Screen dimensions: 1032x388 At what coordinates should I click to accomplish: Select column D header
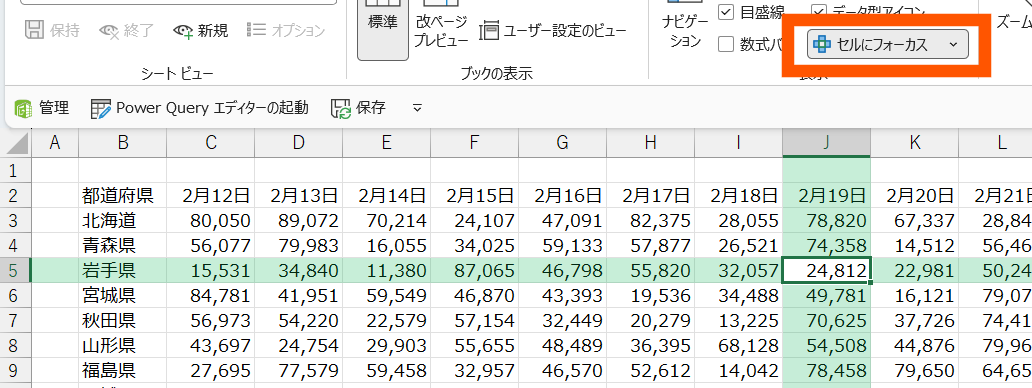(x=299, y=143)
